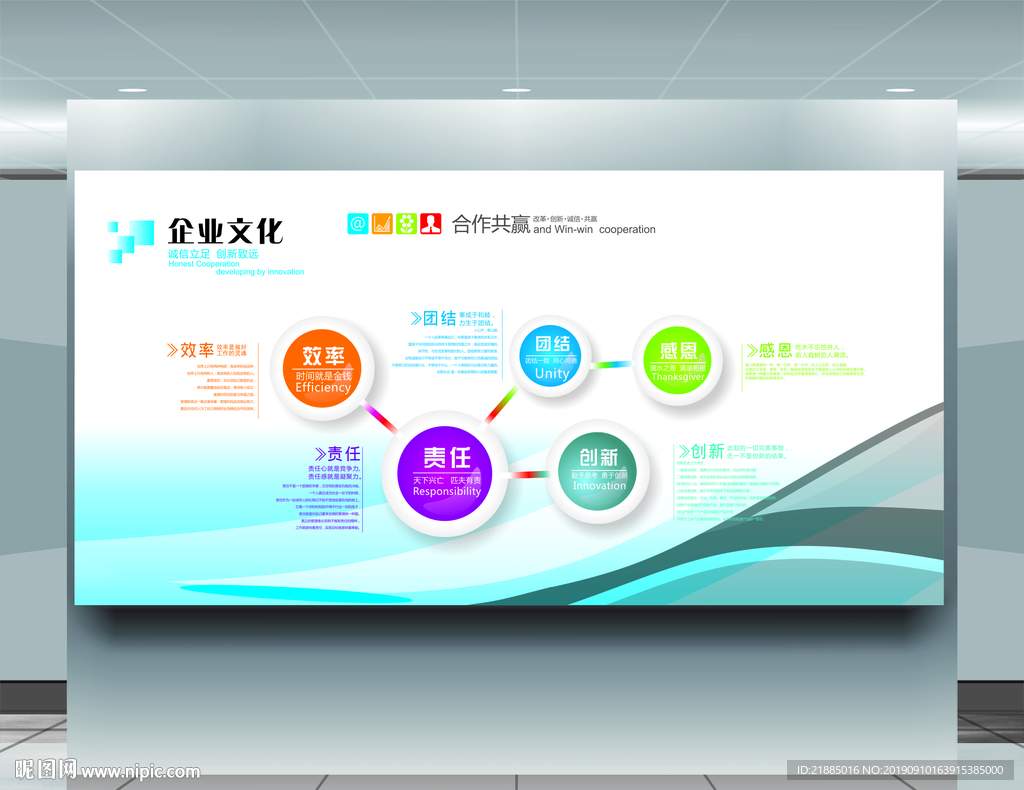Click the 诚信立足 创新致远 slogan
Screen dimensions: 1024x790
[214, 254]
